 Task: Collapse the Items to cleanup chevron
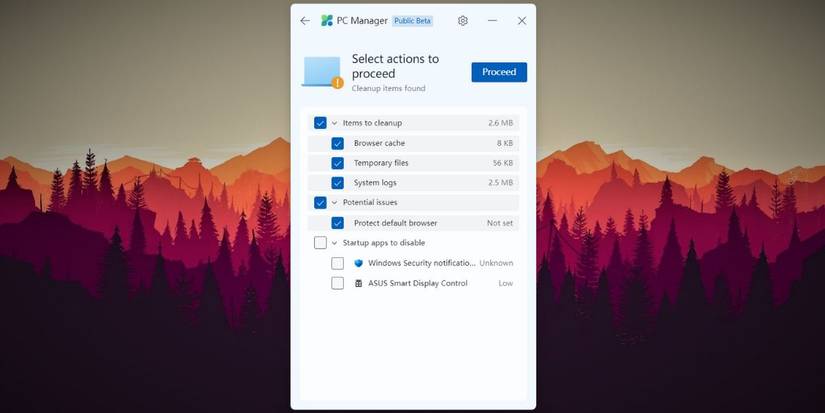pos(334,123)
